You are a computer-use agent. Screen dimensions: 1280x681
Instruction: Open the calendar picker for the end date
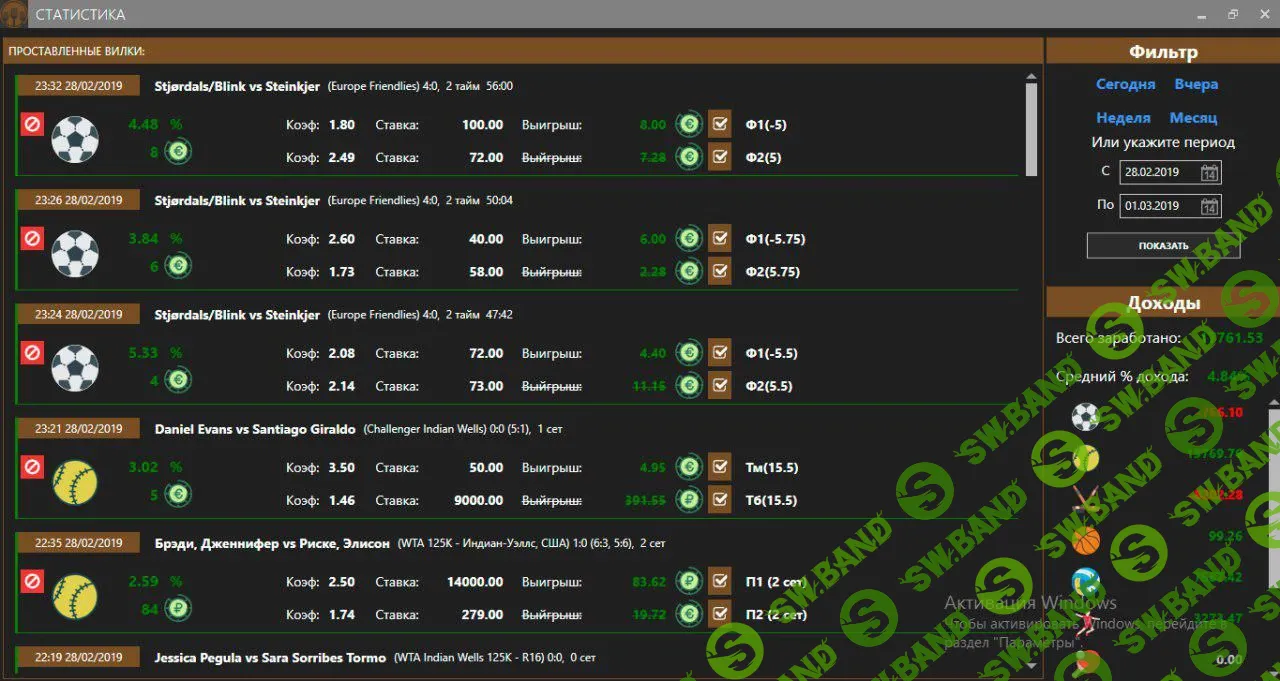(x=1209, y=206)
